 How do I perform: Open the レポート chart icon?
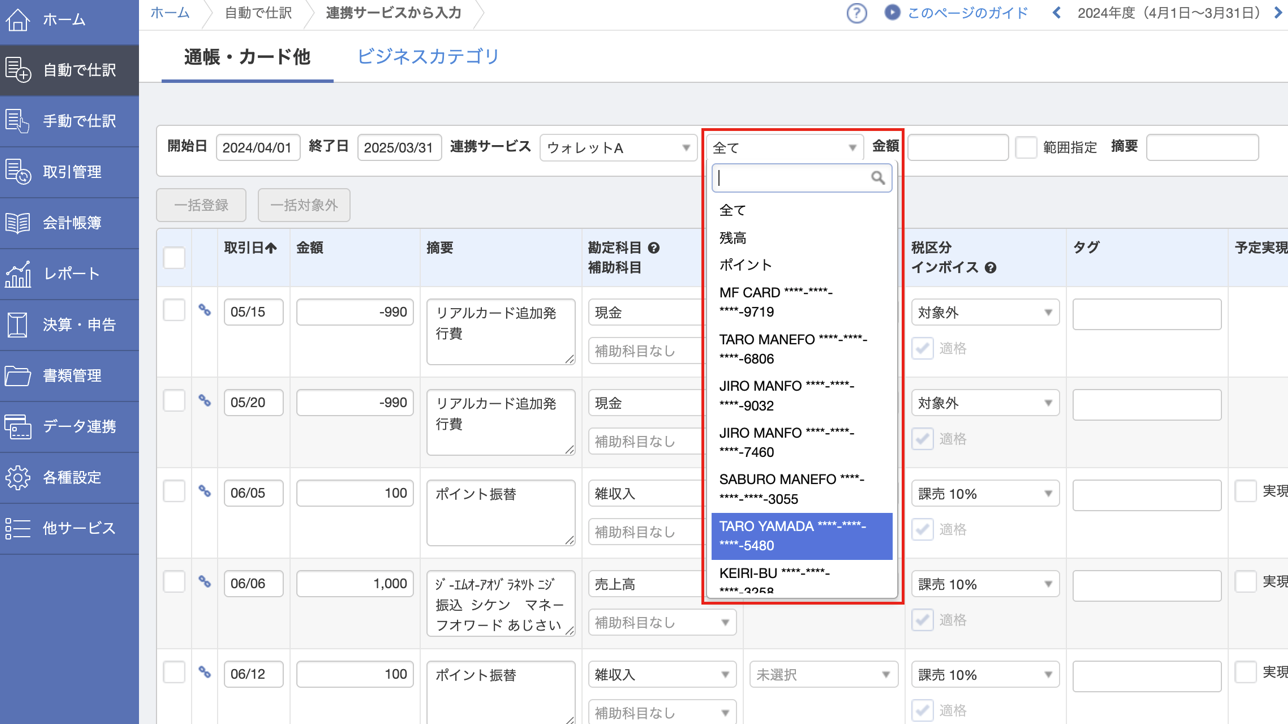click(x=18, y=274)
